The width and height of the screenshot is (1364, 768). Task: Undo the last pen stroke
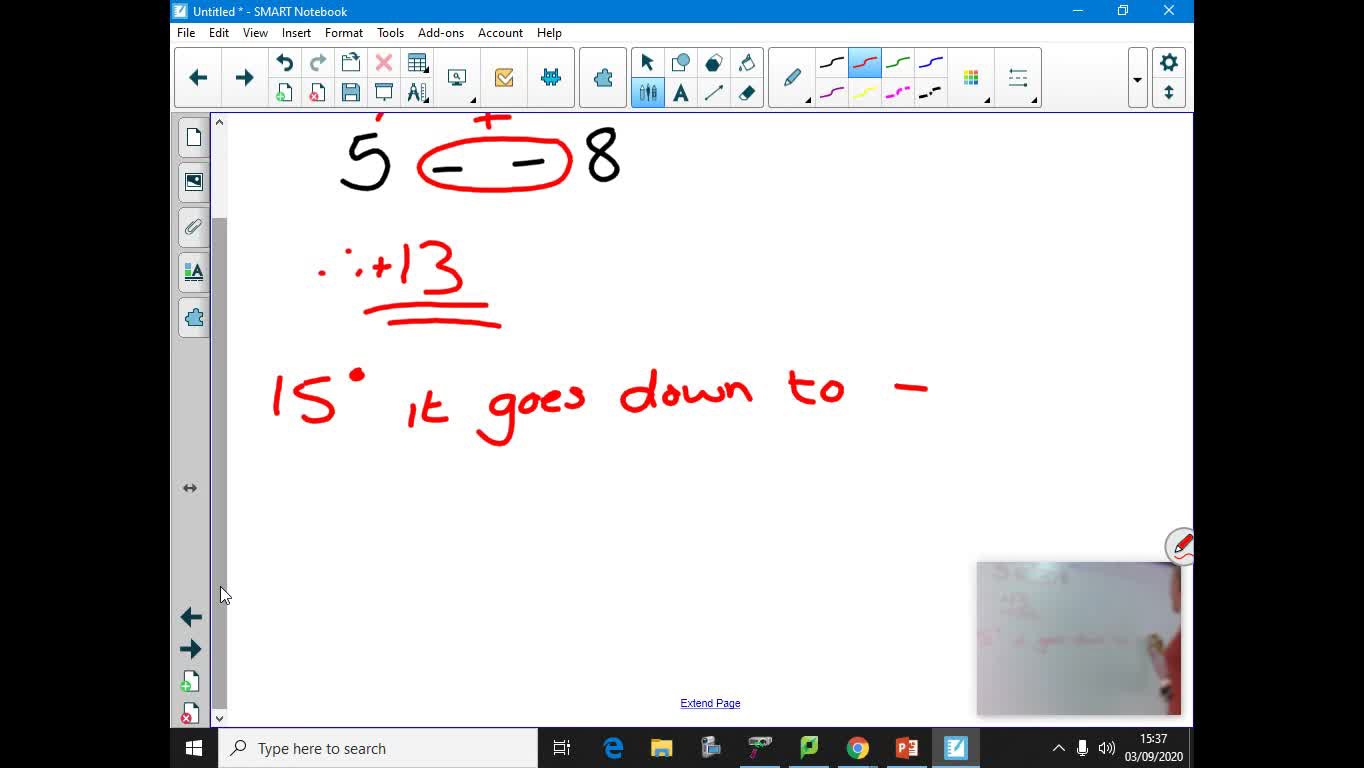(x=284, y=63)
